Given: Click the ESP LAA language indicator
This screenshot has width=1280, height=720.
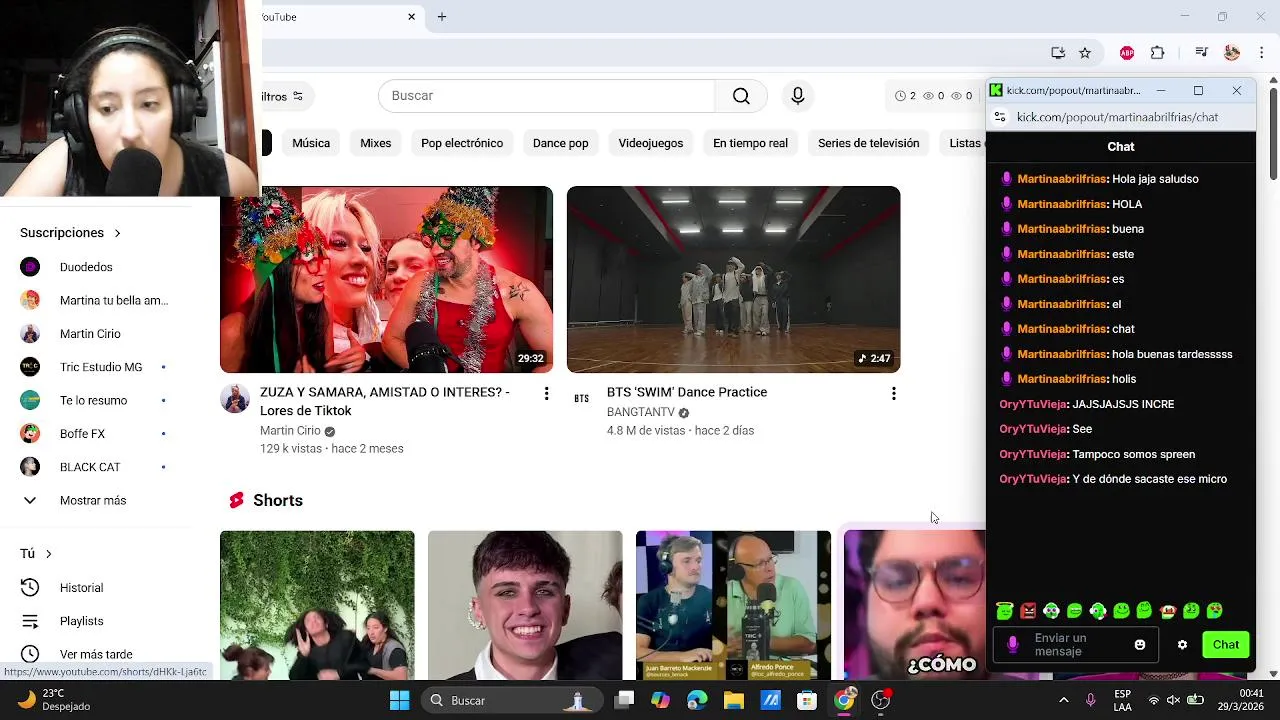Looking at the screenshot, I should 1122,700.
